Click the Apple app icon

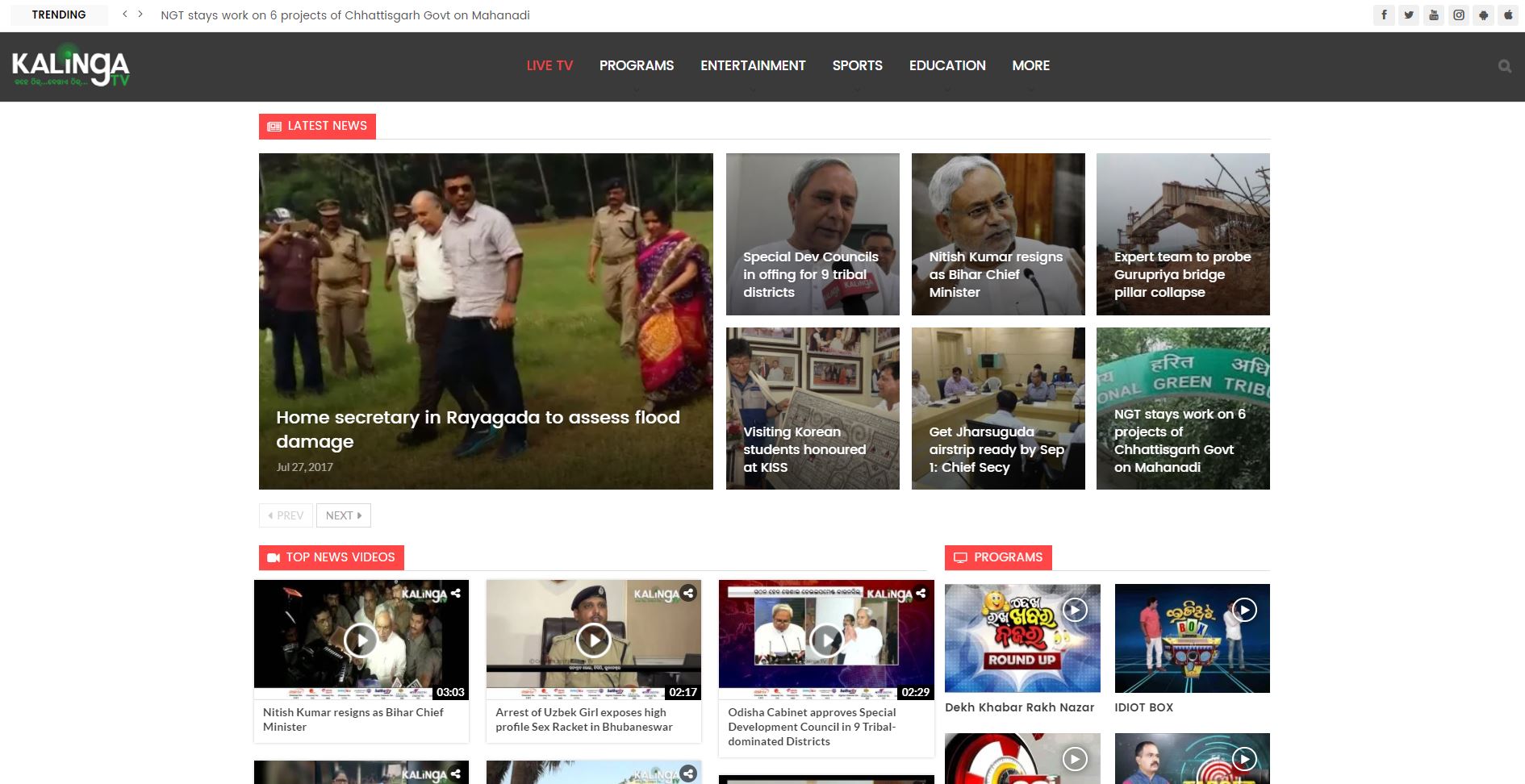tap(1508, 15)
